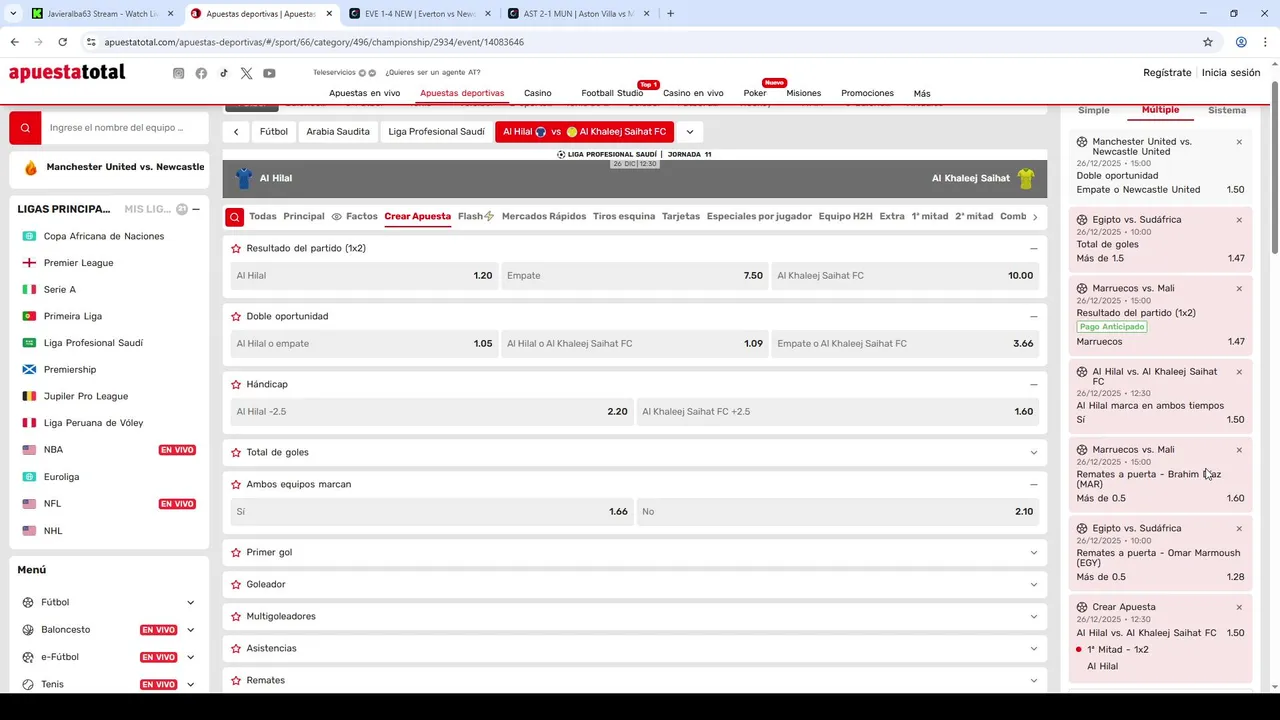
Task: Click the page vertical scrollbar
Action: (1275, 167)
